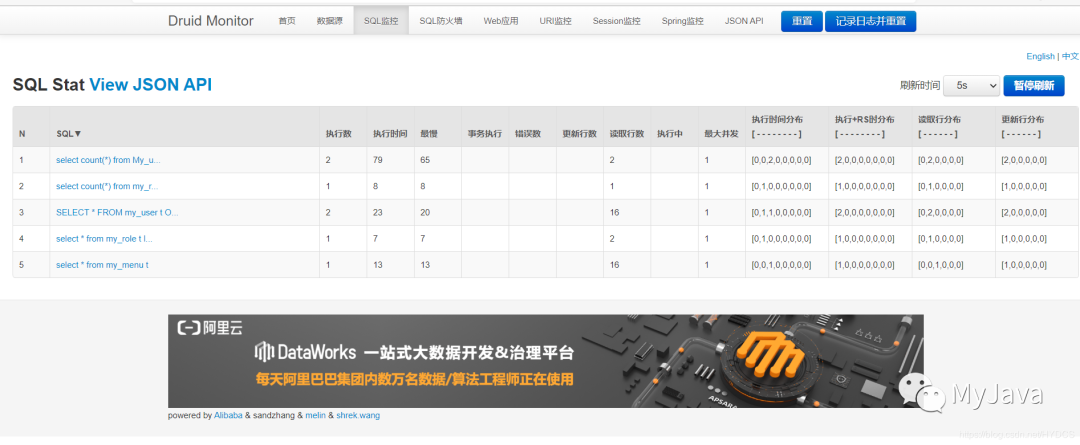
Task: Click execution time 23 in row 3
Action: [x=377, y=213]
